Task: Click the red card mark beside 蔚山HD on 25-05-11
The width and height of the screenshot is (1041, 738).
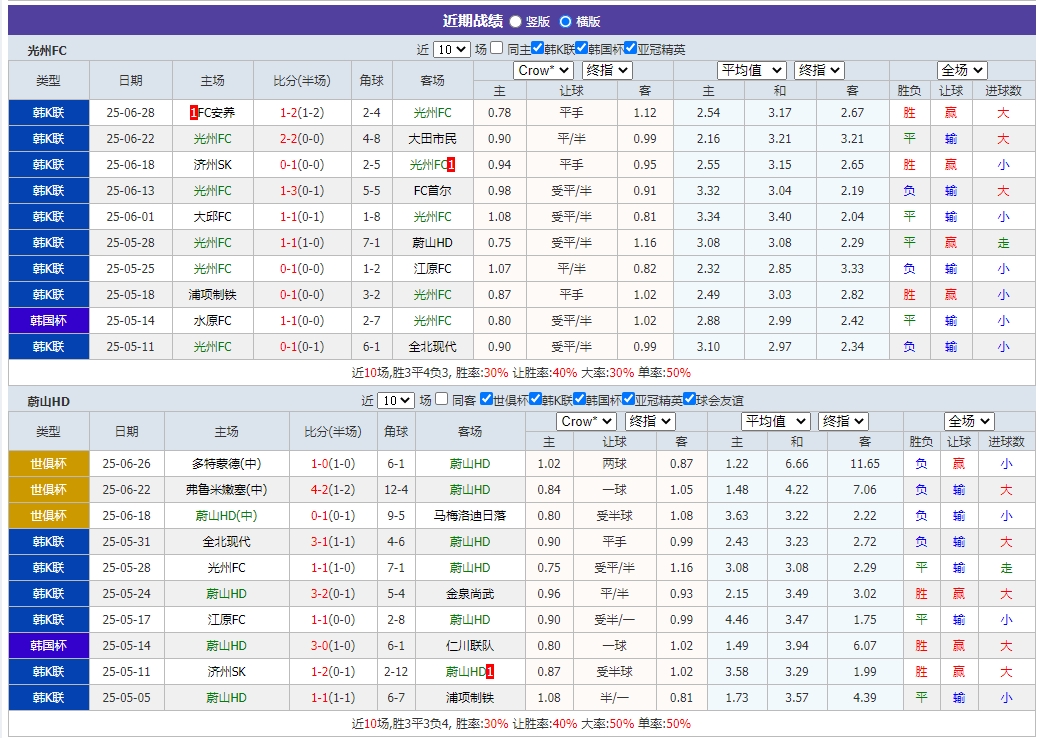Action: point(490,672)
